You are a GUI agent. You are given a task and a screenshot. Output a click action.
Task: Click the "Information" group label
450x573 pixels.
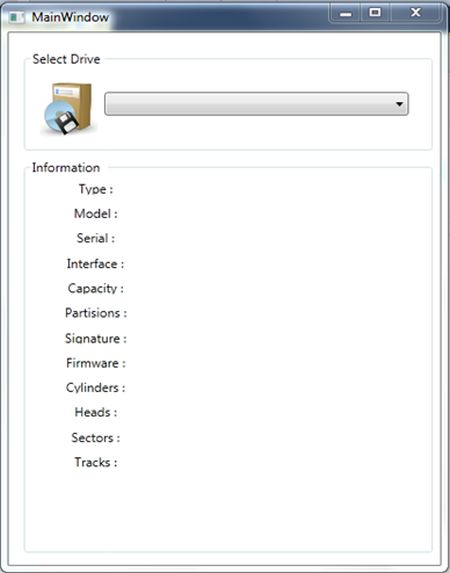coord(66,168)
